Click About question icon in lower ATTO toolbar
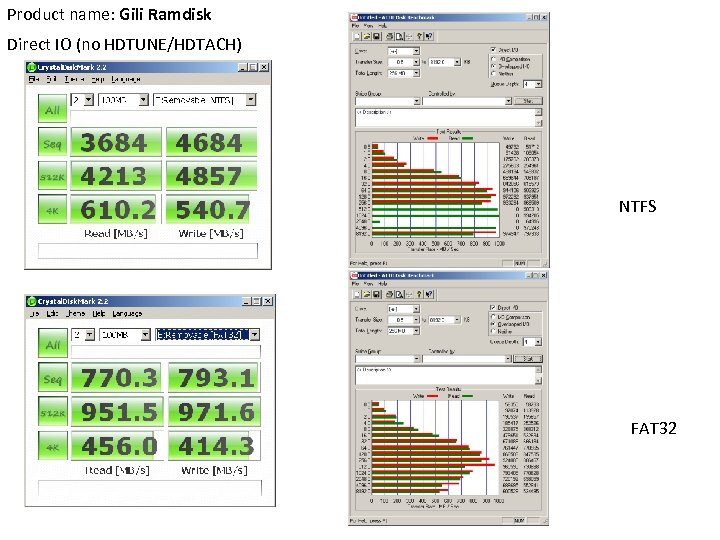Image resolution: width=720 pixels, height=540 pixels. click(x=419, y=294)
